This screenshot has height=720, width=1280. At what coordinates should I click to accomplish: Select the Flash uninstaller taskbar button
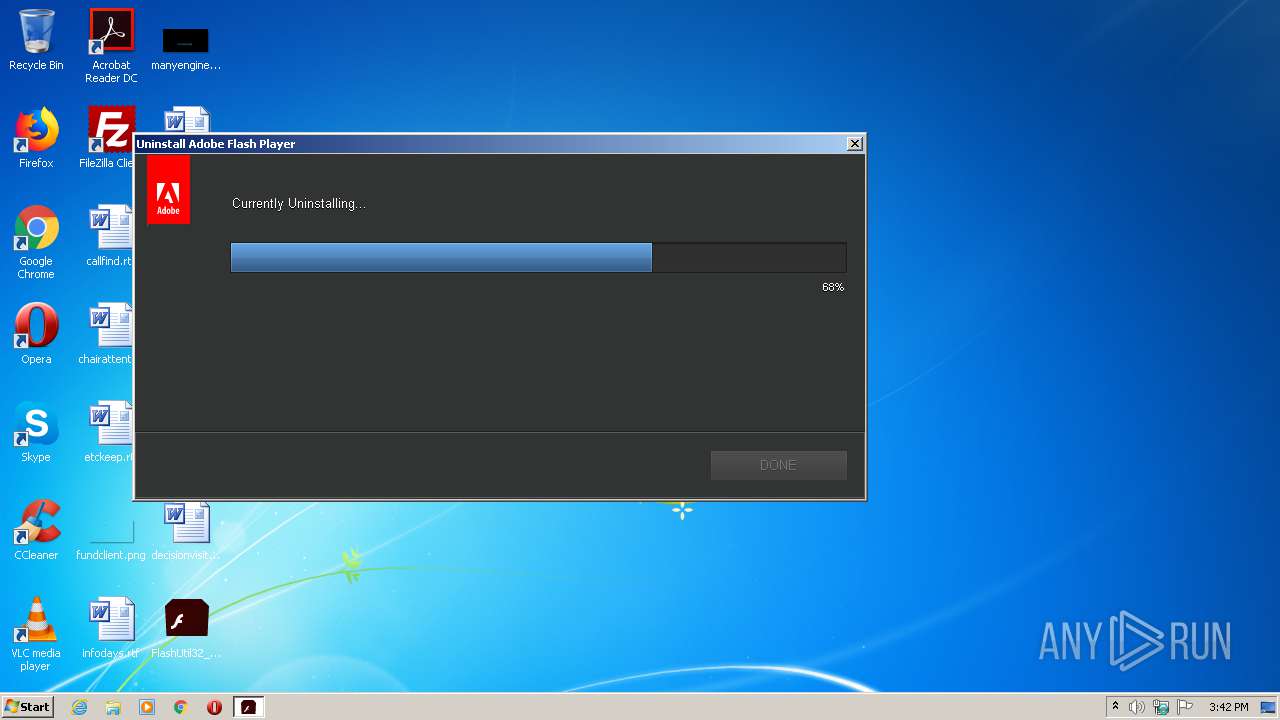point(248,707)
